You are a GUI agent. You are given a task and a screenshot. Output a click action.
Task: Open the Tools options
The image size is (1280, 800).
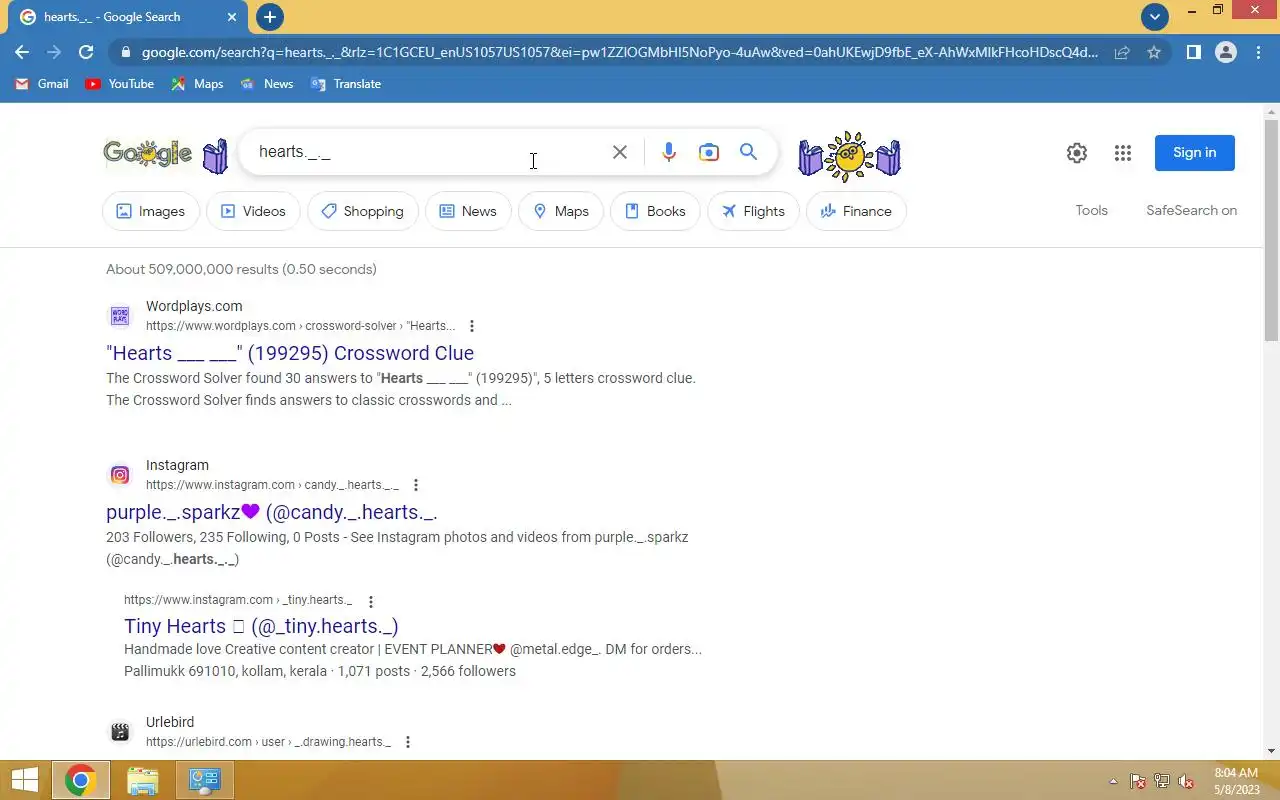pos(1091,210)
